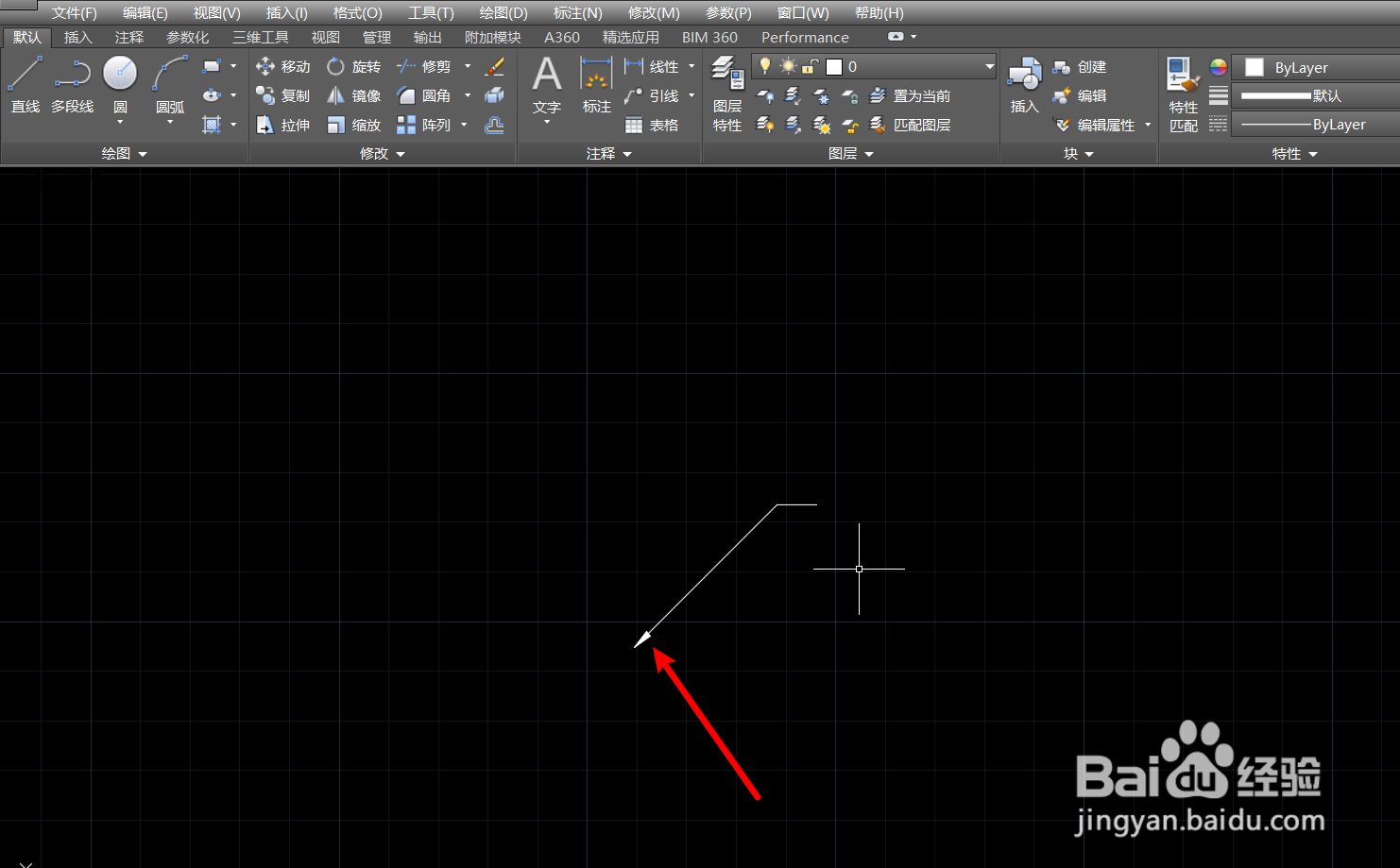1400x868 pixels.
Task: Expand the 特性 panel
Action: click(1294, 153)
